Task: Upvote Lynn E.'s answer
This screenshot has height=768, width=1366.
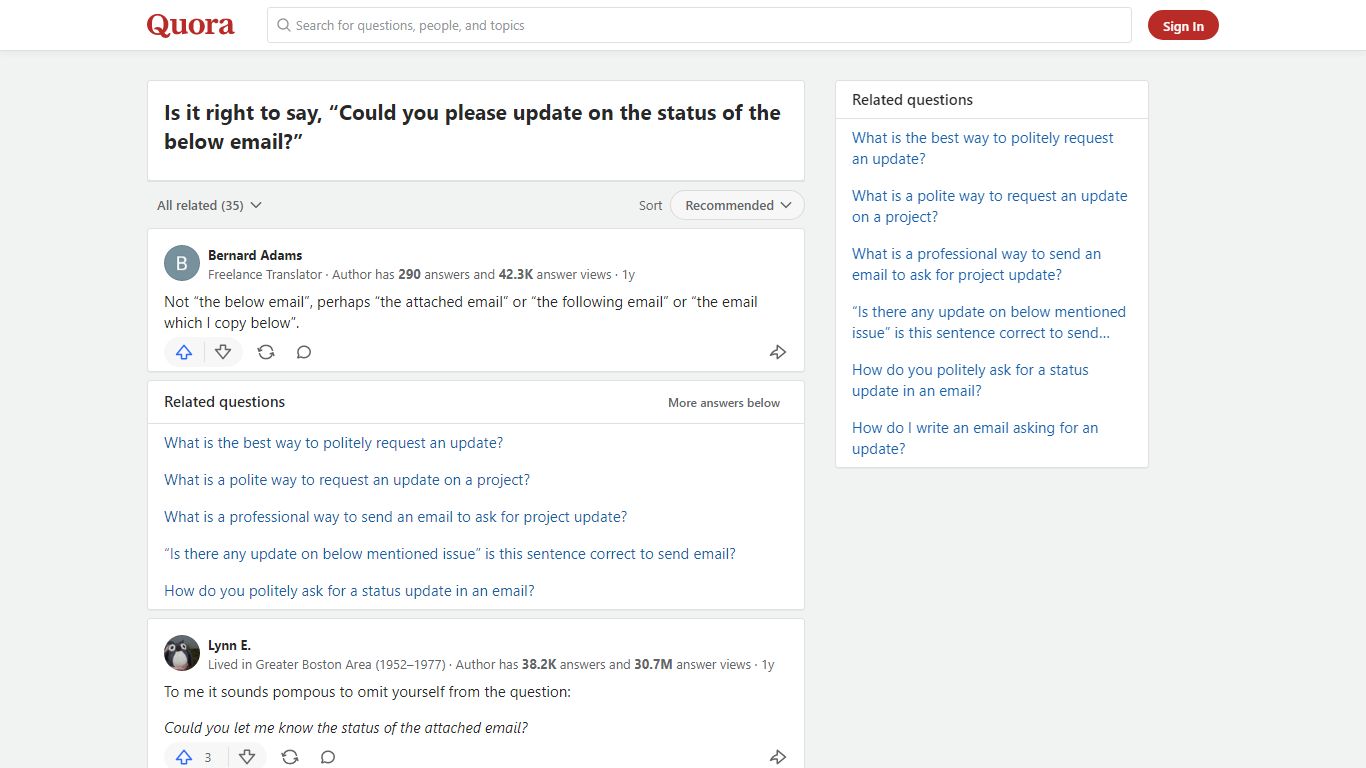Action: [x=184, y=757]
